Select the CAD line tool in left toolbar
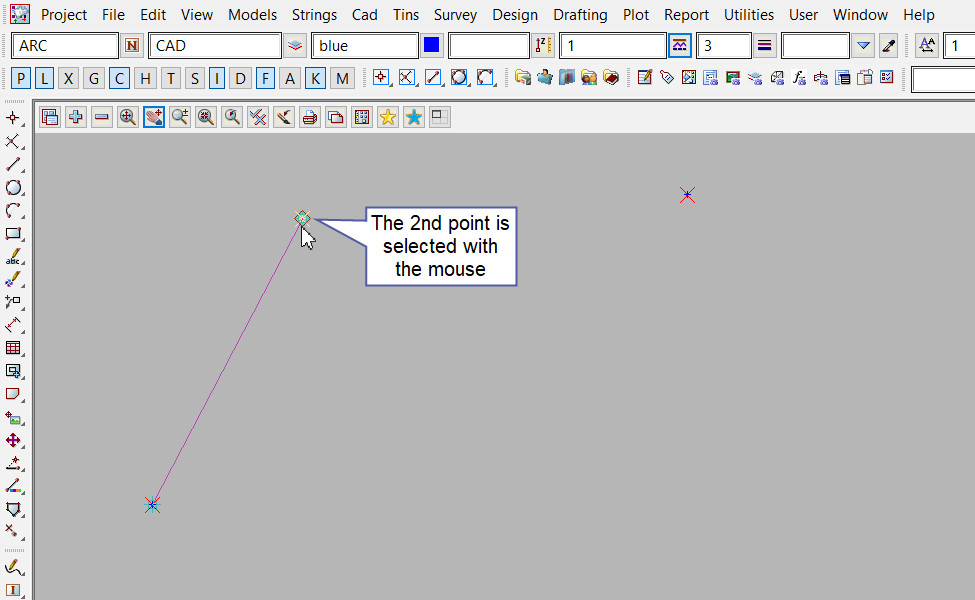 pyautogui.click(x=14, y=165)
